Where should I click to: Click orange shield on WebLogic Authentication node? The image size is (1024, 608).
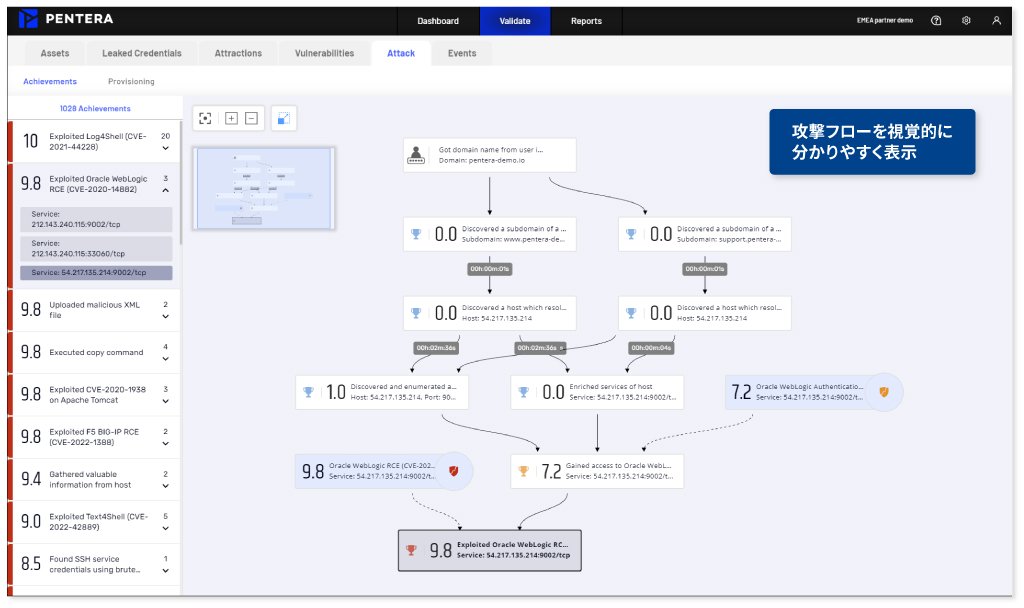(x=884, y=392)
